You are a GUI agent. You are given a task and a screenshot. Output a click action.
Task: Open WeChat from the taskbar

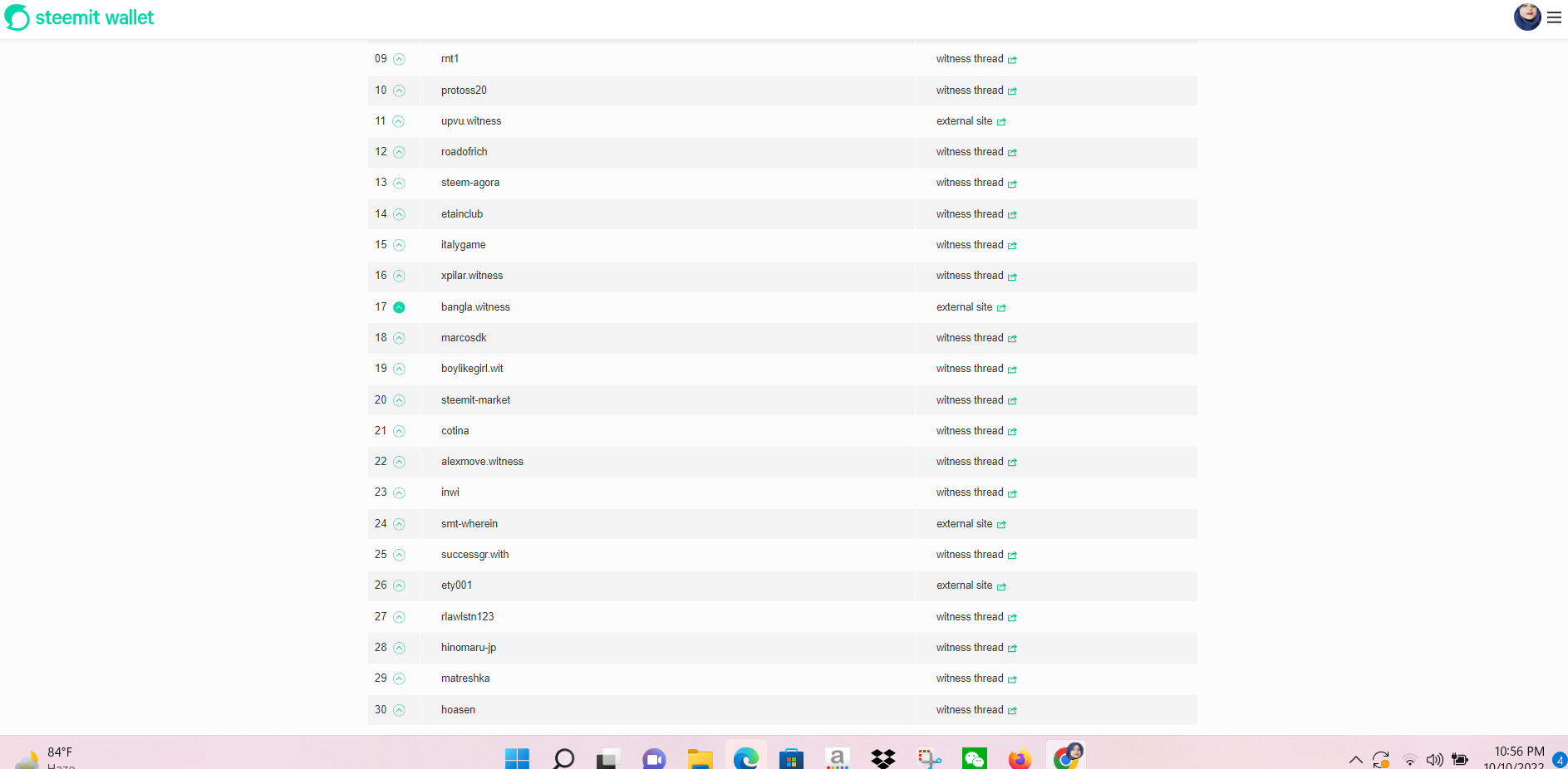point(975,758)
